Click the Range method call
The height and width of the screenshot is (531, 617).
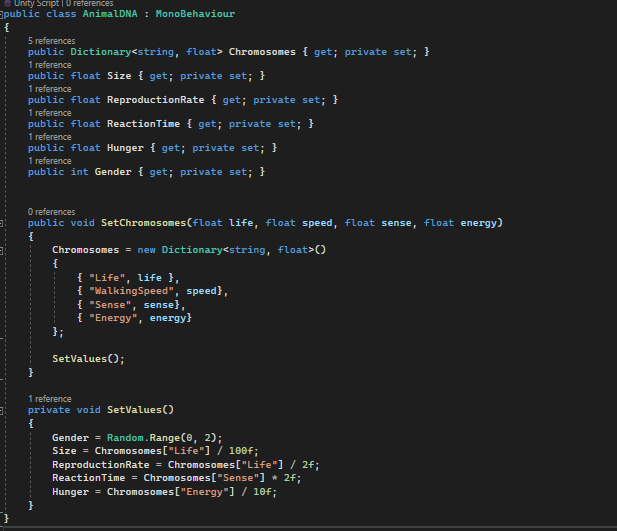(x=165, y=438)
